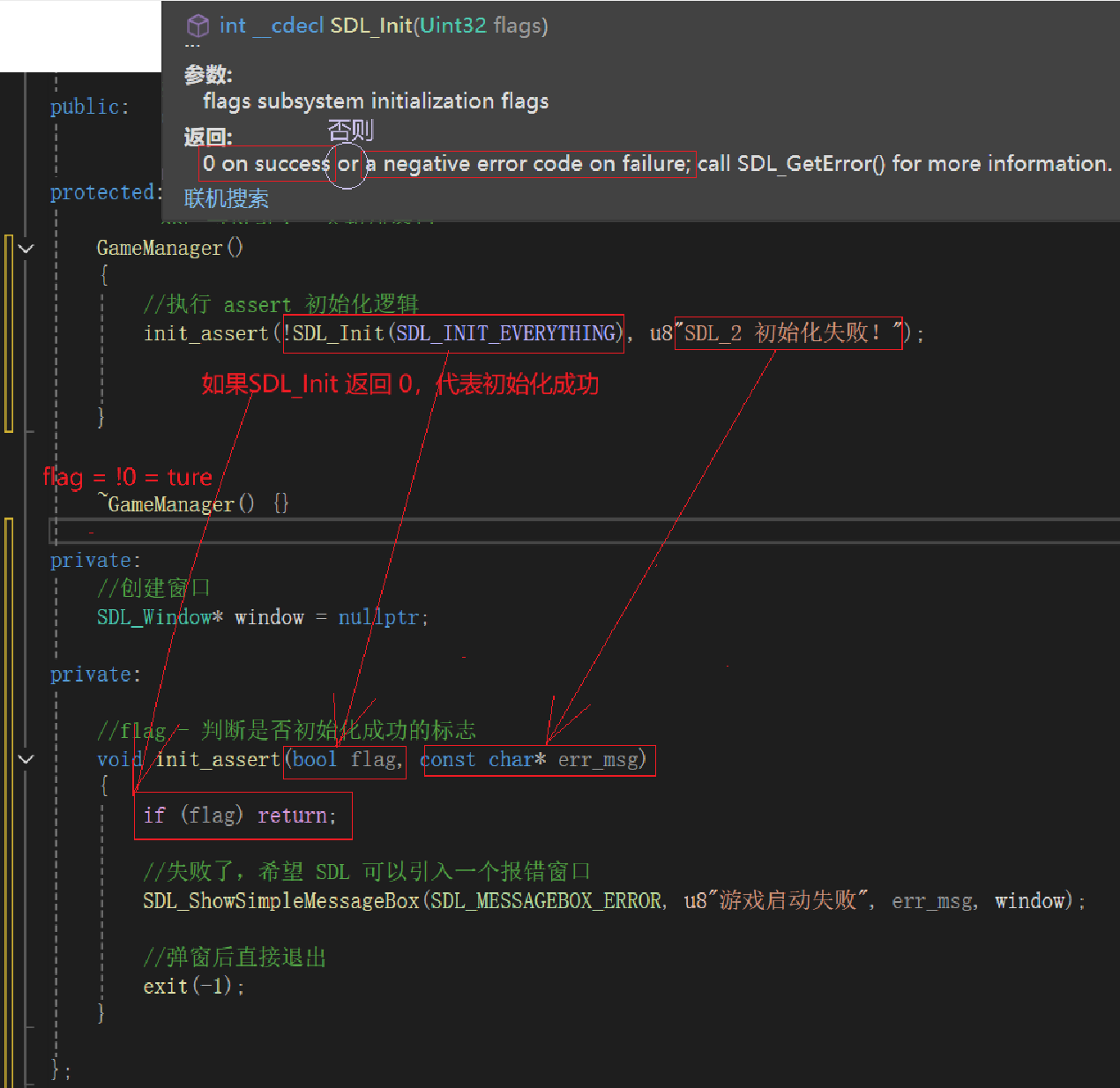
Task: Click the 'if (flag) return;' statement
Action: point(240,816)
